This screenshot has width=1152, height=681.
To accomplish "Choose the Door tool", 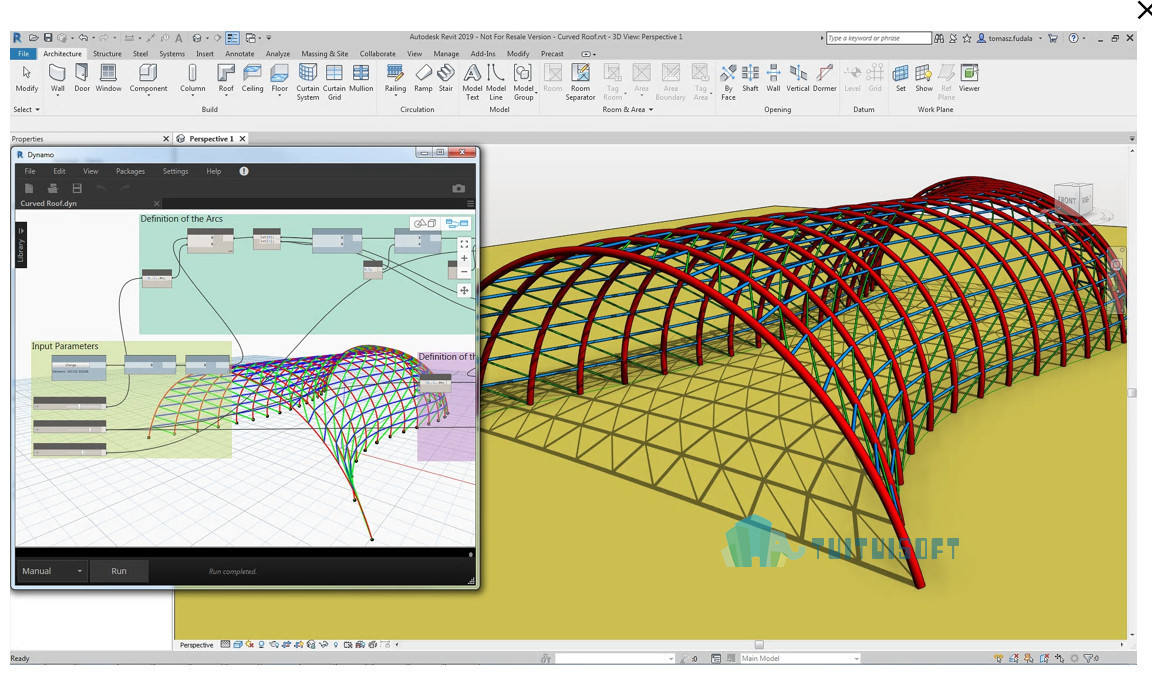I will [82, 78].
